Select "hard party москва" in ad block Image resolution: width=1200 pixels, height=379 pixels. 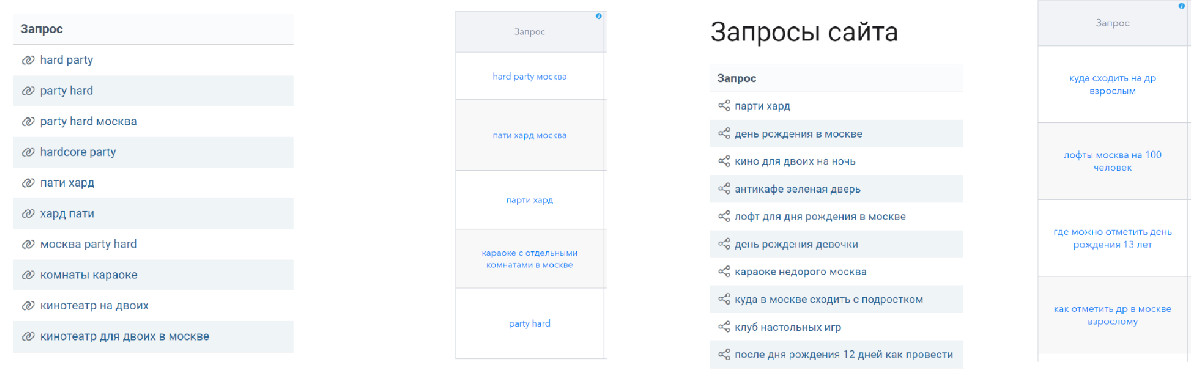coord(530,76)
